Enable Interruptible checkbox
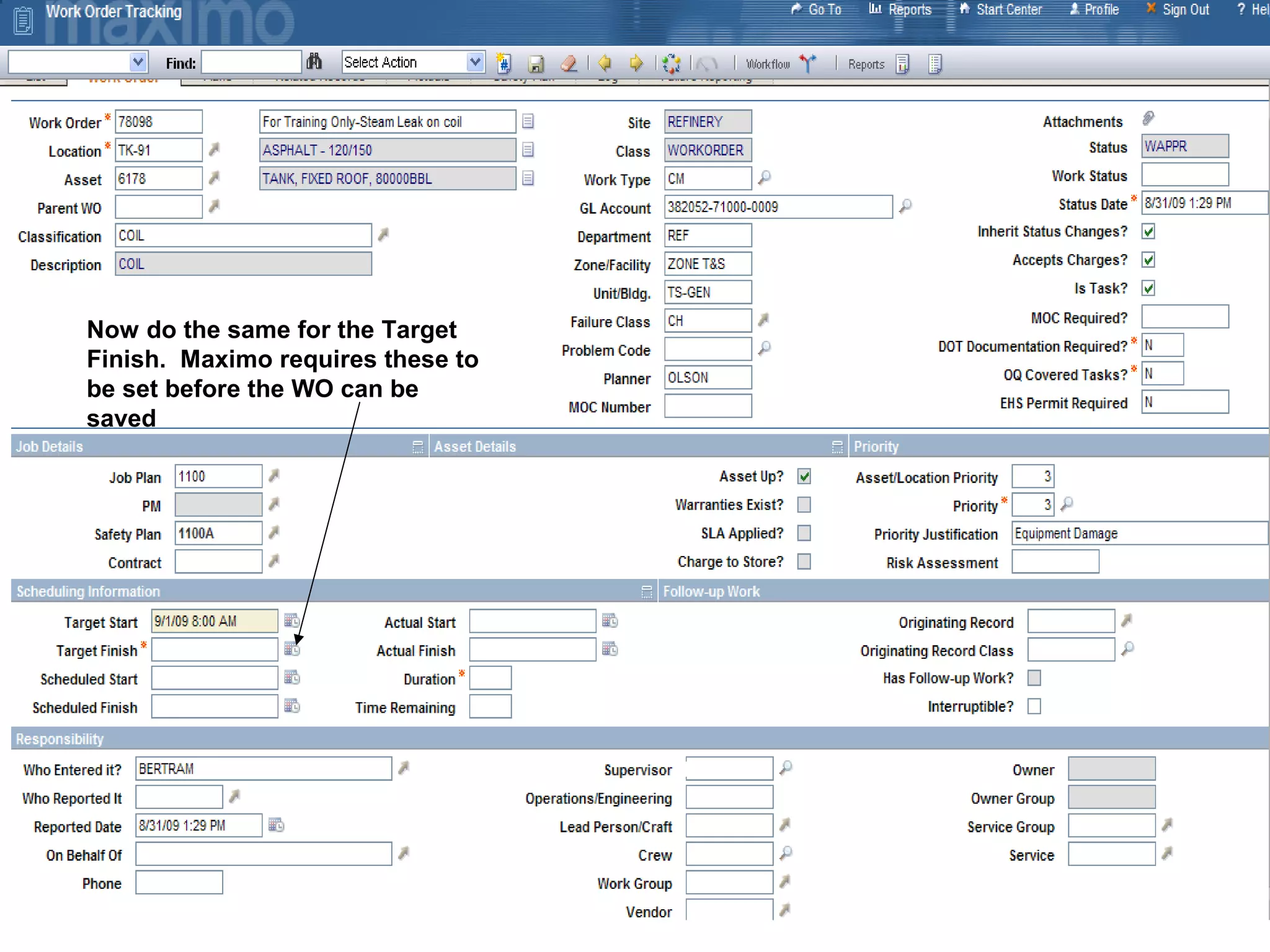The width and height of the screenshot is (1270, 952). (1034, 707)
